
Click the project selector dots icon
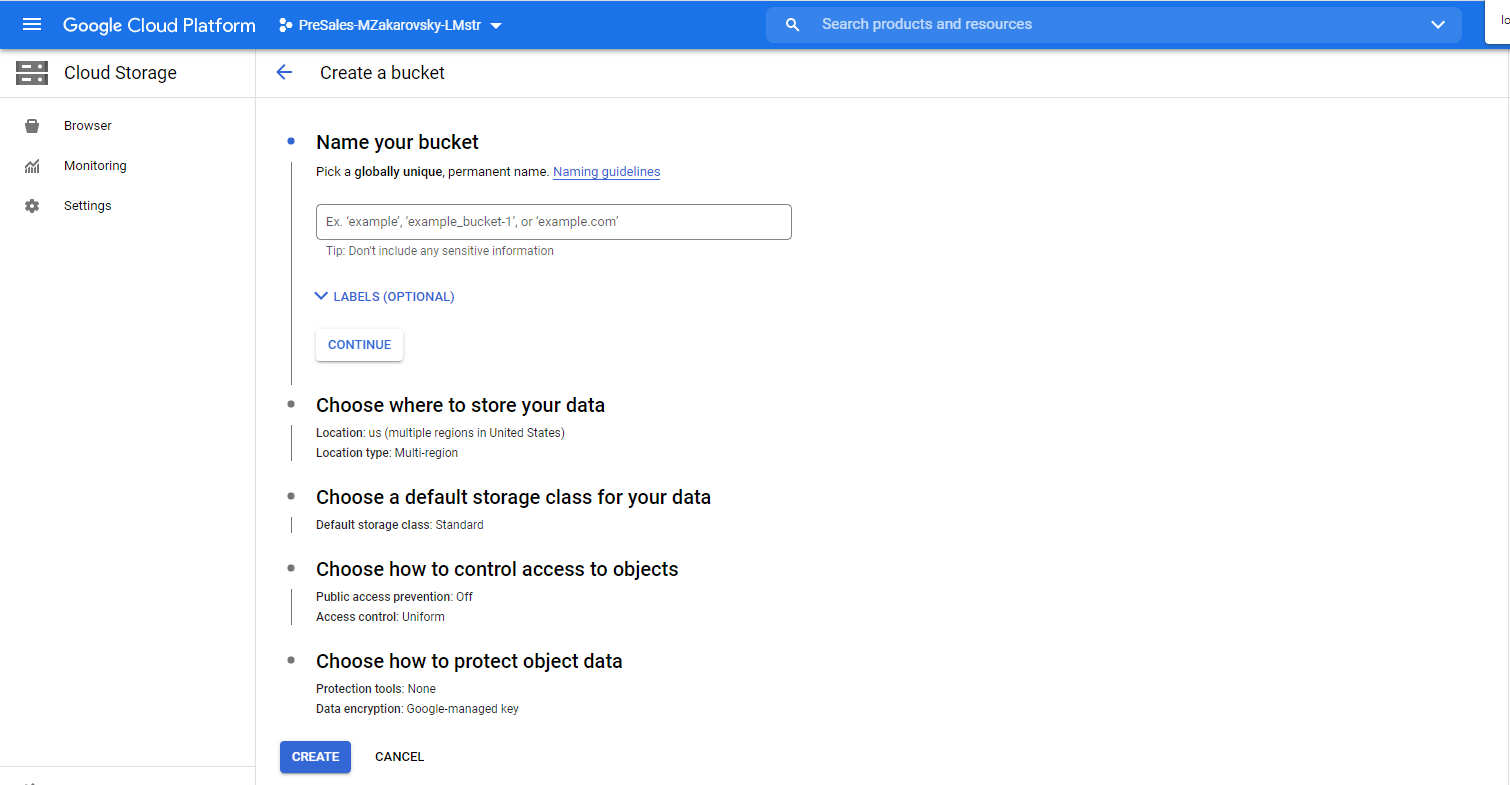pyautogui.click(x=285, y=25)
